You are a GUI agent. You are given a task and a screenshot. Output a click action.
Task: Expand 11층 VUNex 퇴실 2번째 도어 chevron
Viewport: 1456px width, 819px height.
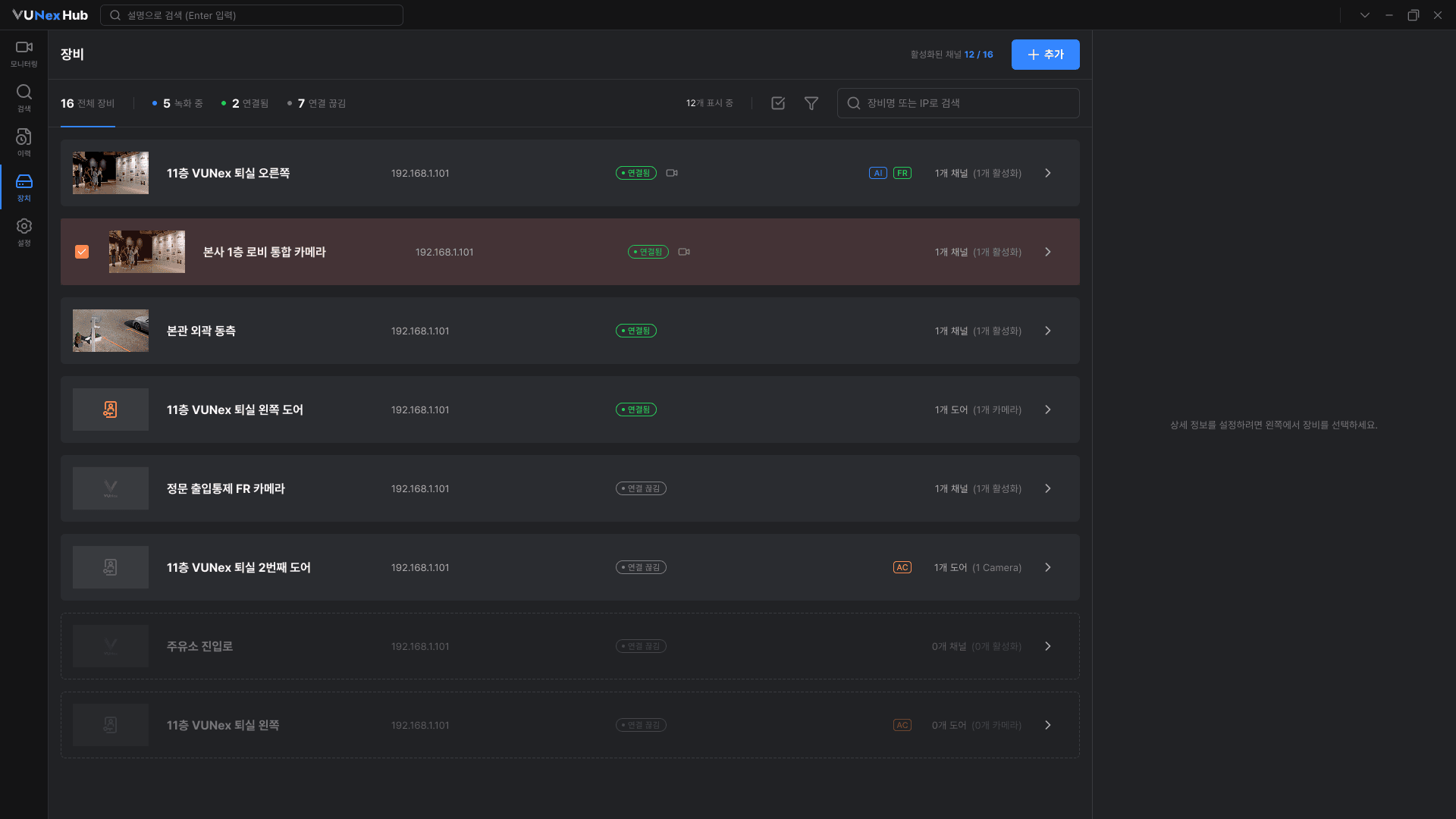pyautogui.click(x=1048, y=567)
